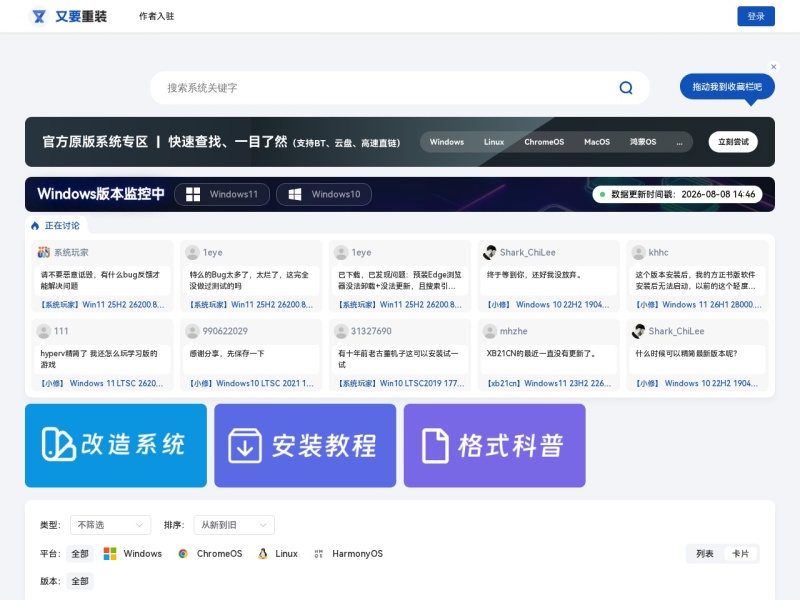Click avatar of user 111
The width and height of the screenshot is (800, 600).
coord(44,331)
